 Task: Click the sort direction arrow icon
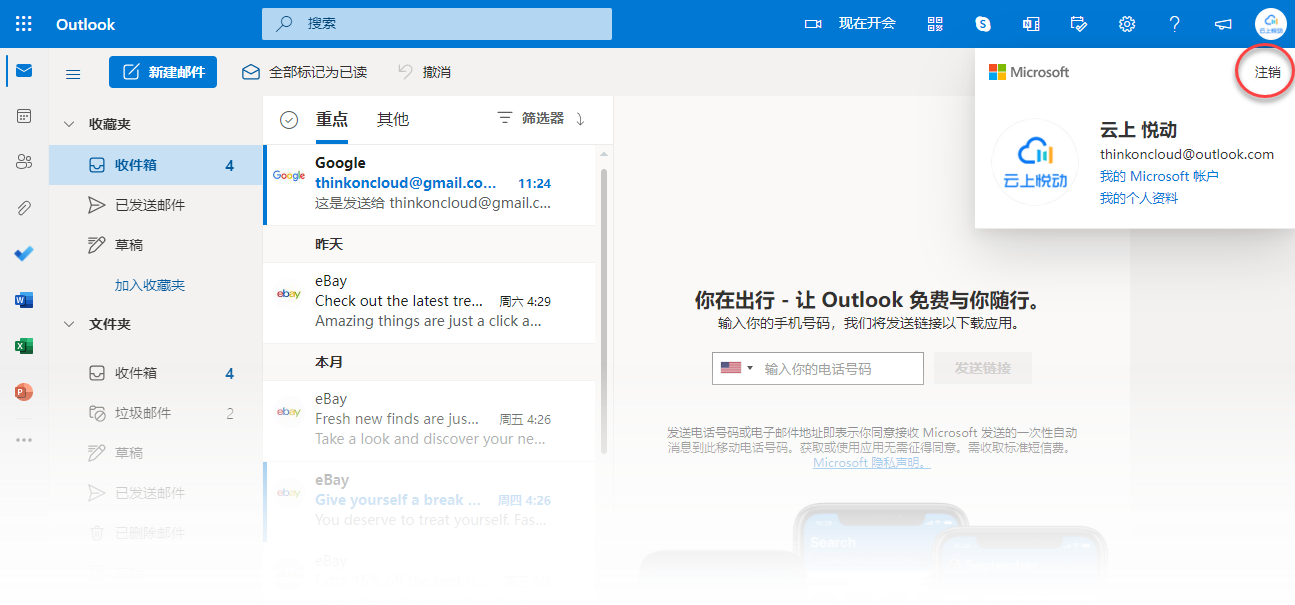coord(580,119)
